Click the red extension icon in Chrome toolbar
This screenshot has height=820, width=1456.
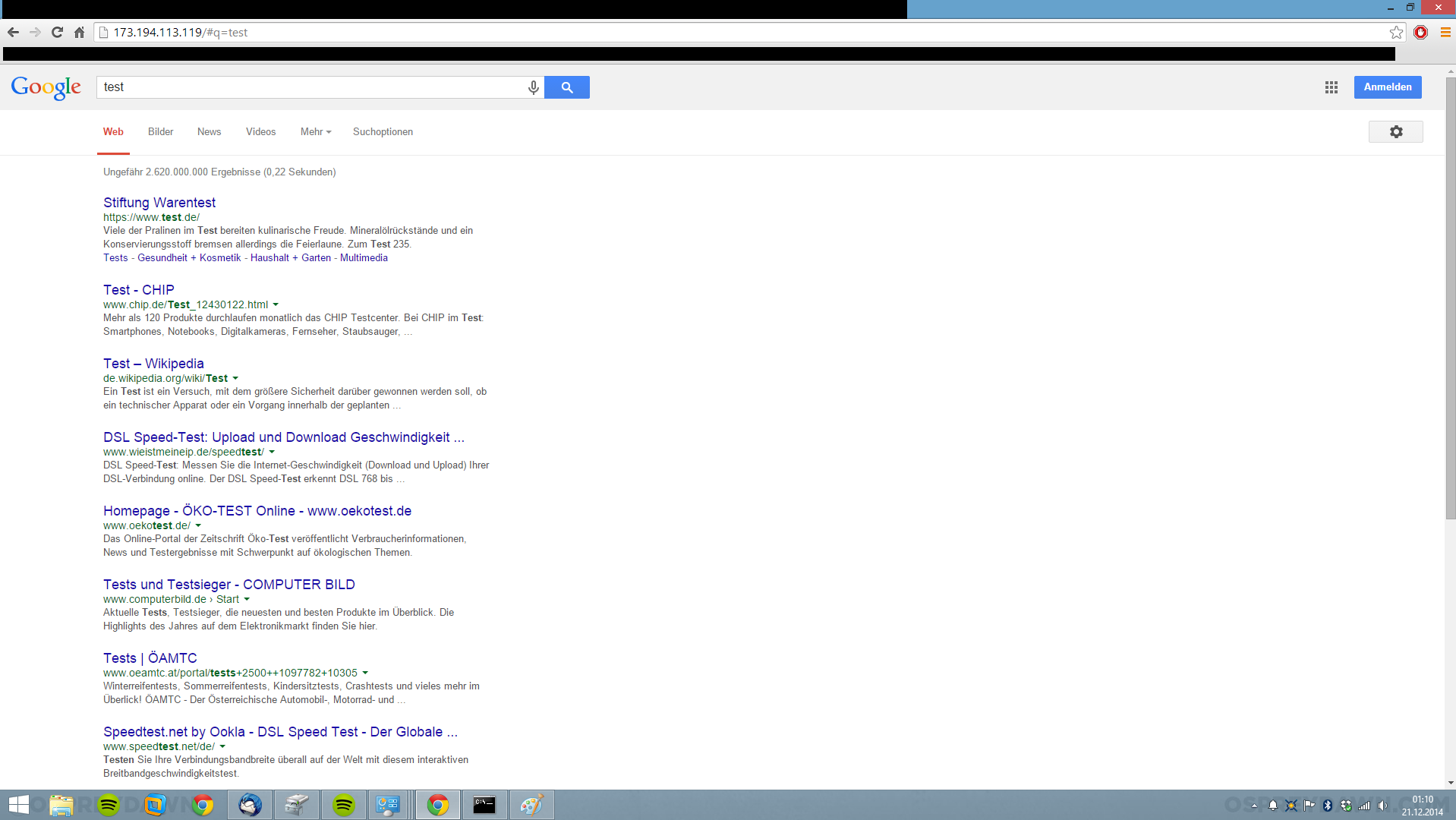1420,32
